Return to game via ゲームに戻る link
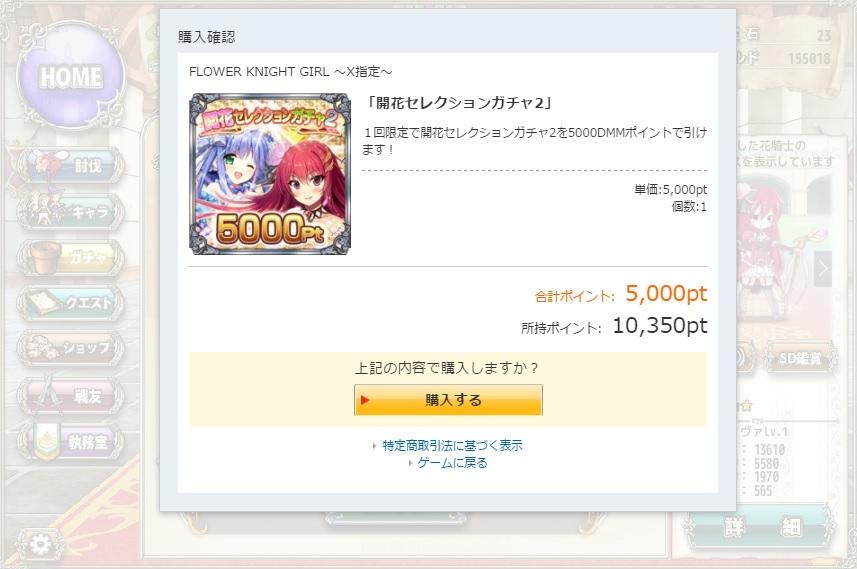 tap(452, 463)
